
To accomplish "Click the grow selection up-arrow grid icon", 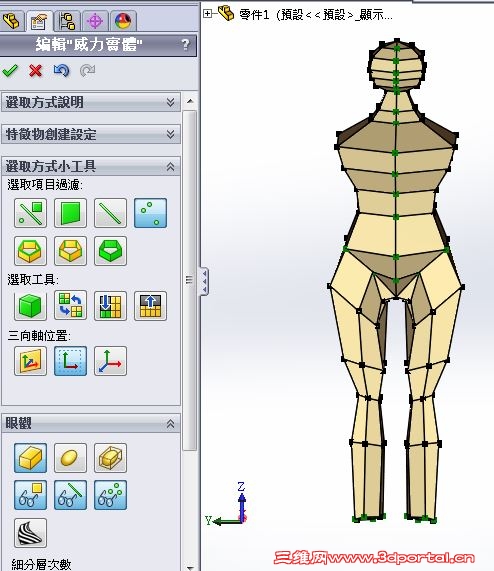I will (150, 306).
